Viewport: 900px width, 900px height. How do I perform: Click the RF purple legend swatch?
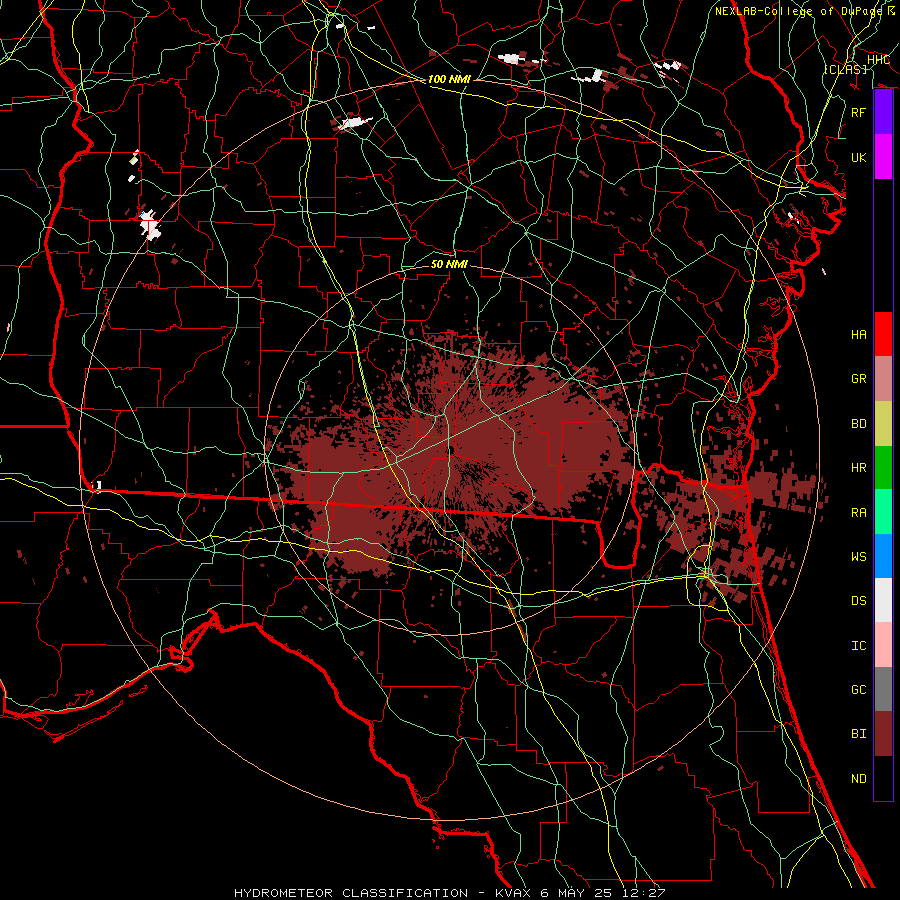click(883, 112)
